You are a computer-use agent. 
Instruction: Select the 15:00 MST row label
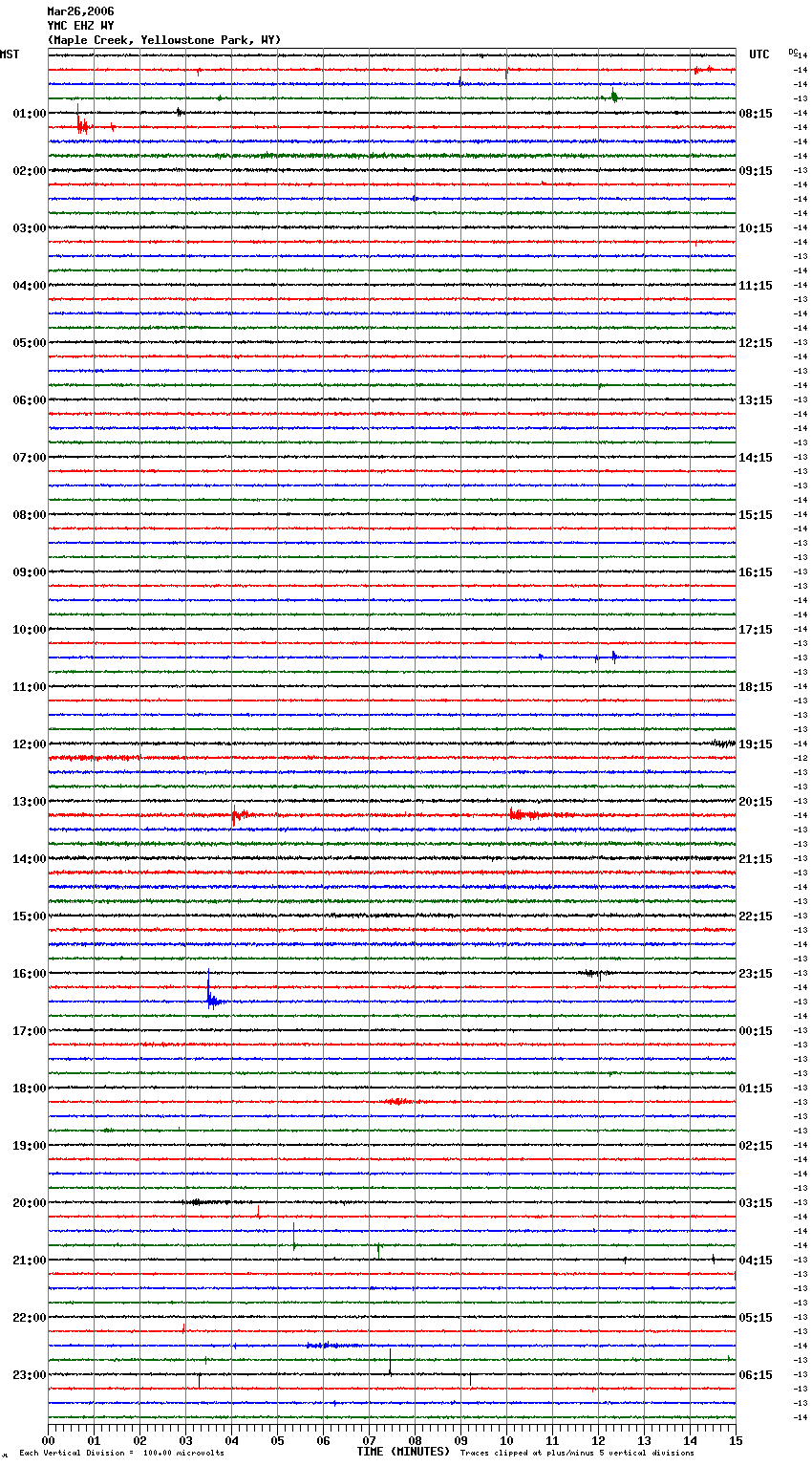29,916
